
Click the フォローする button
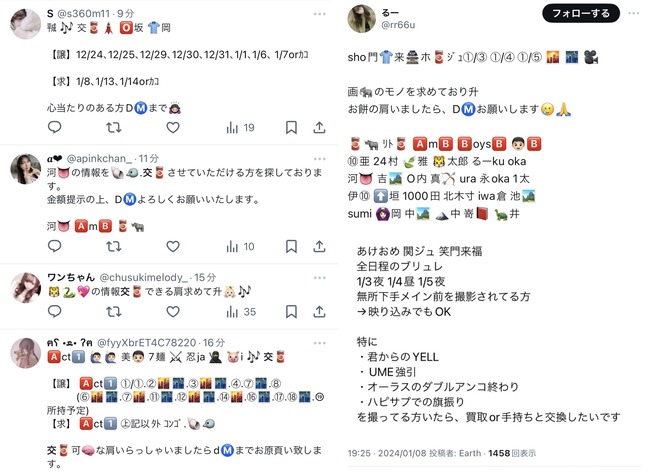(581, 13)
